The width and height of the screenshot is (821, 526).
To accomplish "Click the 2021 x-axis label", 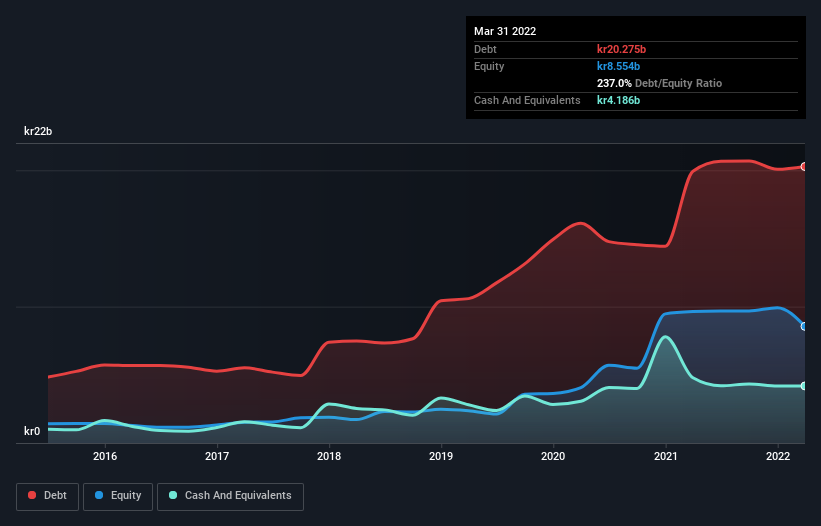I will pyautogui.click(x=665, y=456).
